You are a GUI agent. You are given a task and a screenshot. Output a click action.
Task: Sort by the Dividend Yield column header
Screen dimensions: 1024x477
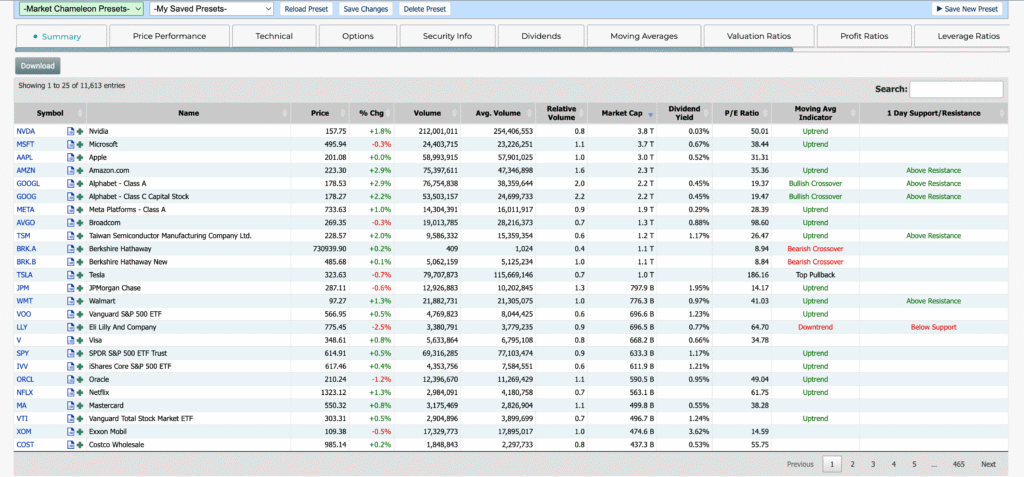[684, 113]
